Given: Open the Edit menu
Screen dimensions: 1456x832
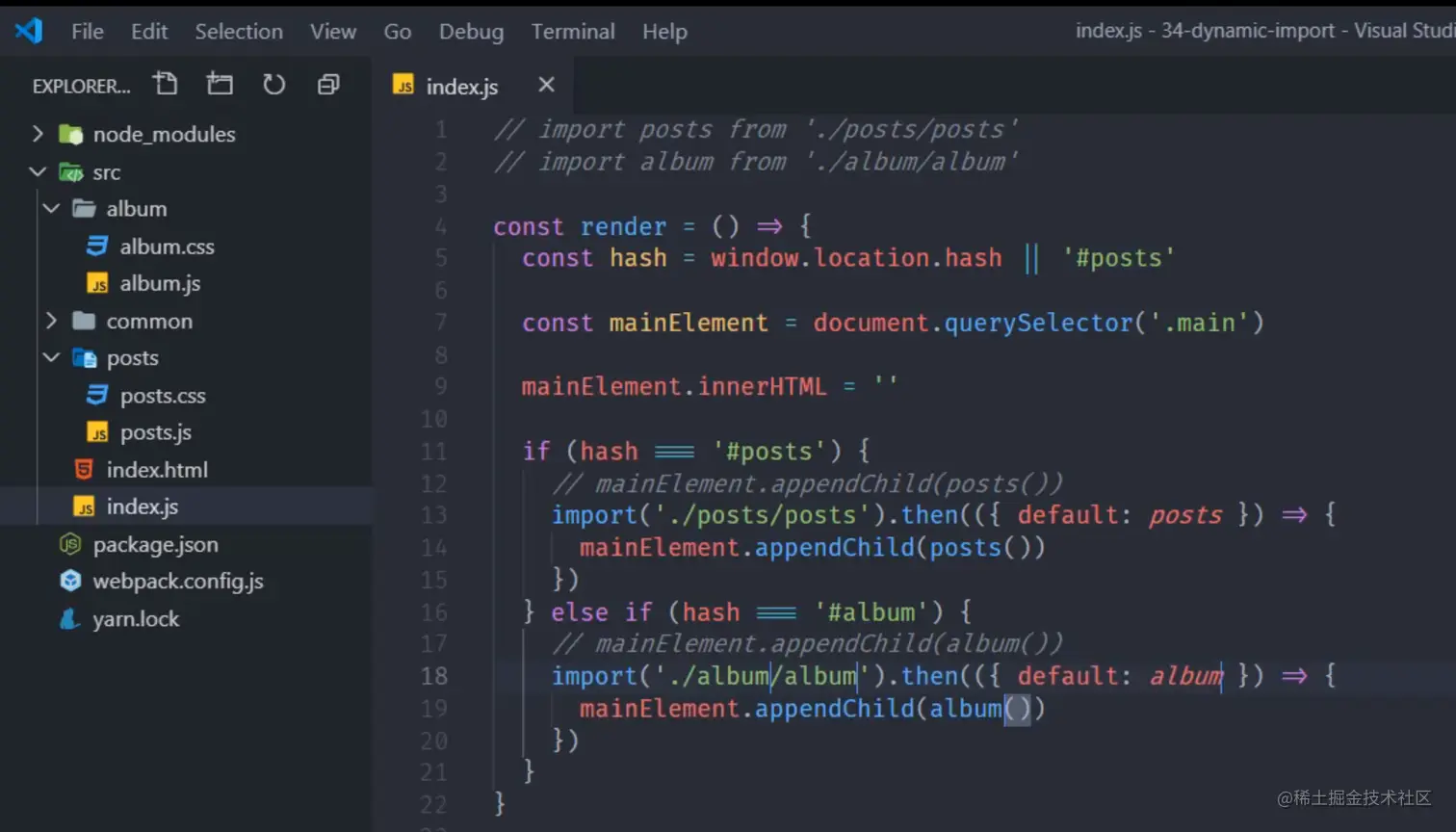Looking at the screenshot, I should point(149,32).
